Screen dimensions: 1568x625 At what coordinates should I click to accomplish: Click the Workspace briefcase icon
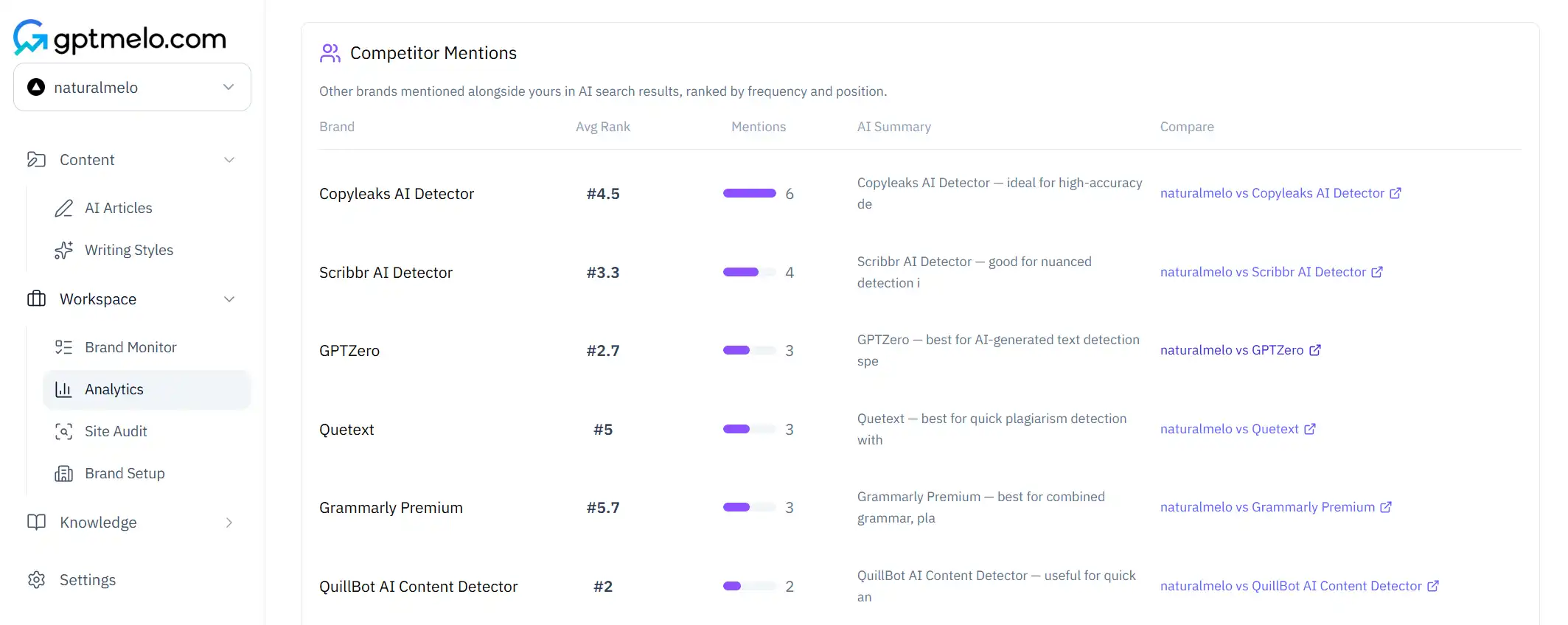point(36,298)
